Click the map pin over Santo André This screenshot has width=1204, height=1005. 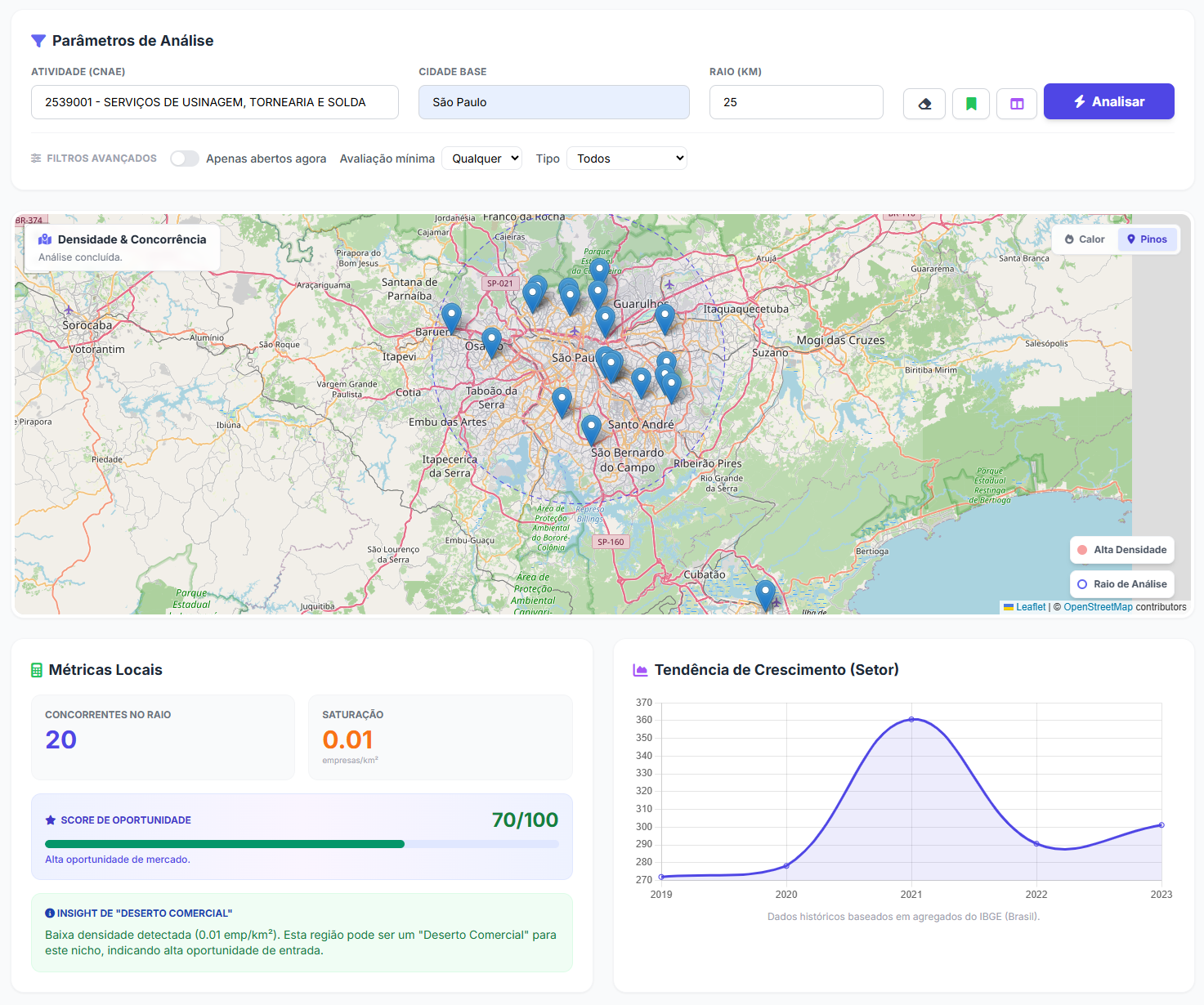(x=591, y=430)
